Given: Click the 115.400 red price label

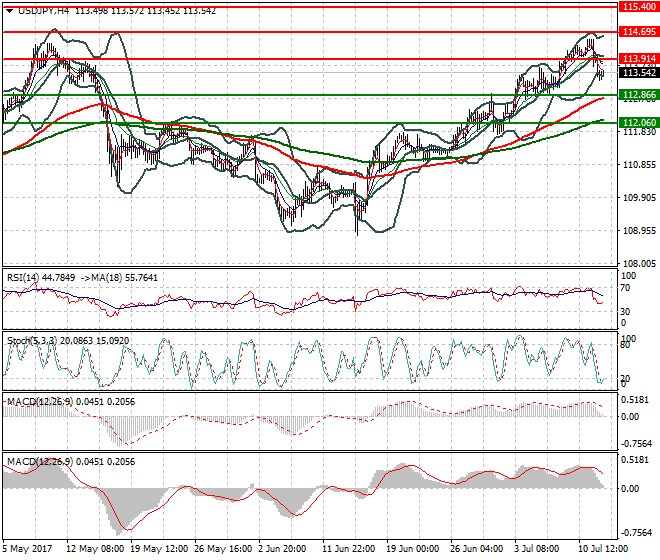Looking at the screenshot, I should (x=639, y=7).
